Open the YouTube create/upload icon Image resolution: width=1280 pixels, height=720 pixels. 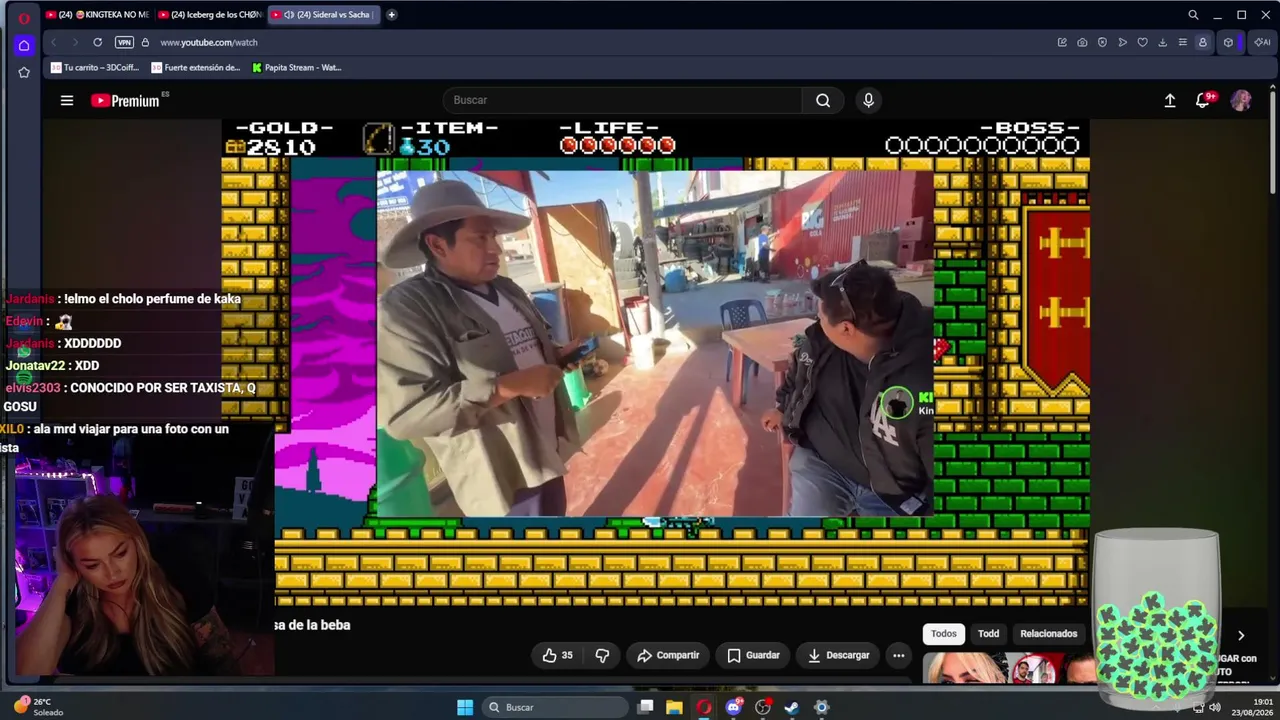pyautogui.click(x=1170, y=100)
